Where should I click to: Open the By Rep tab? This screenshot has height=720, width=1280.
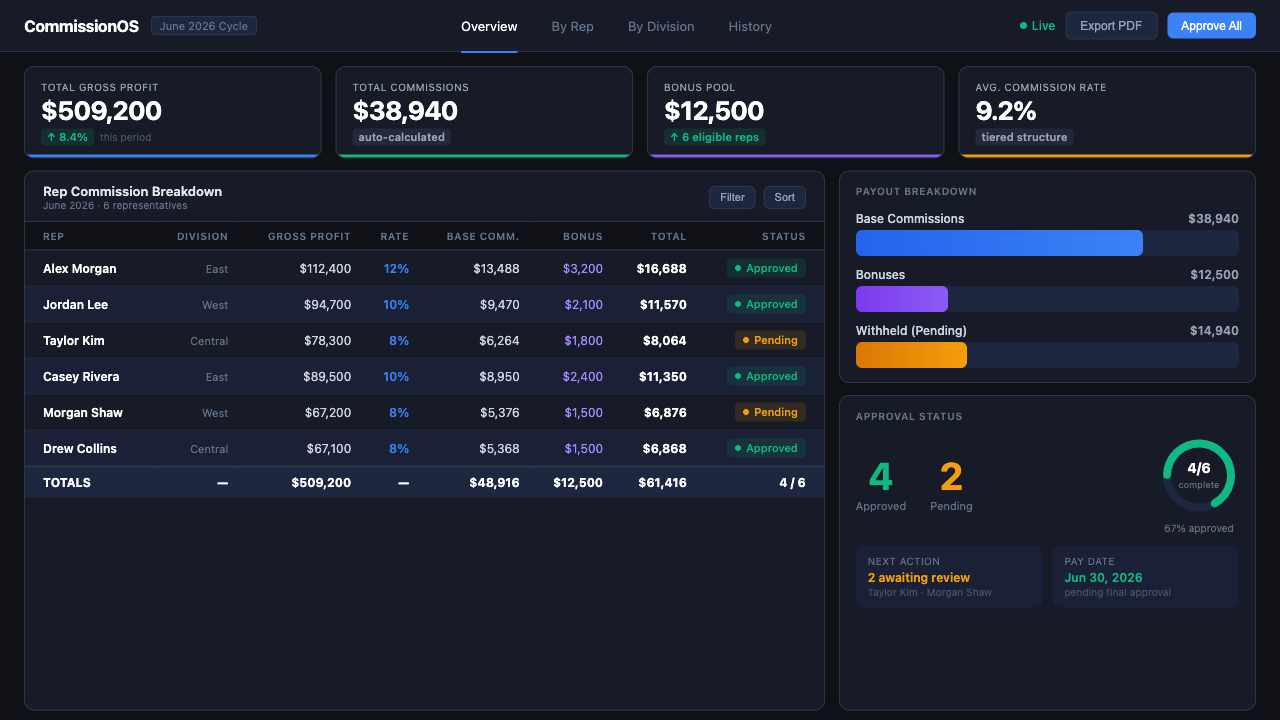(572, 26)
